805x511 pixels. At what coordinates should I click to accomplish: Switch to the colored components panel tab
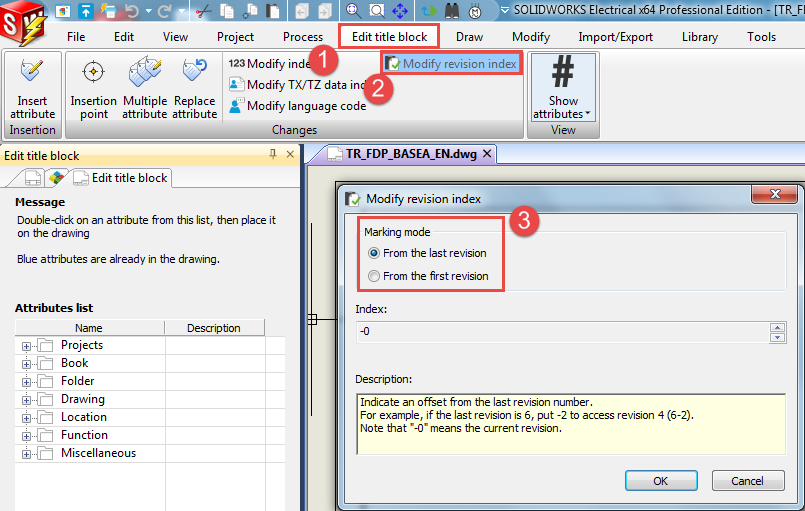(x=56, y=178)
